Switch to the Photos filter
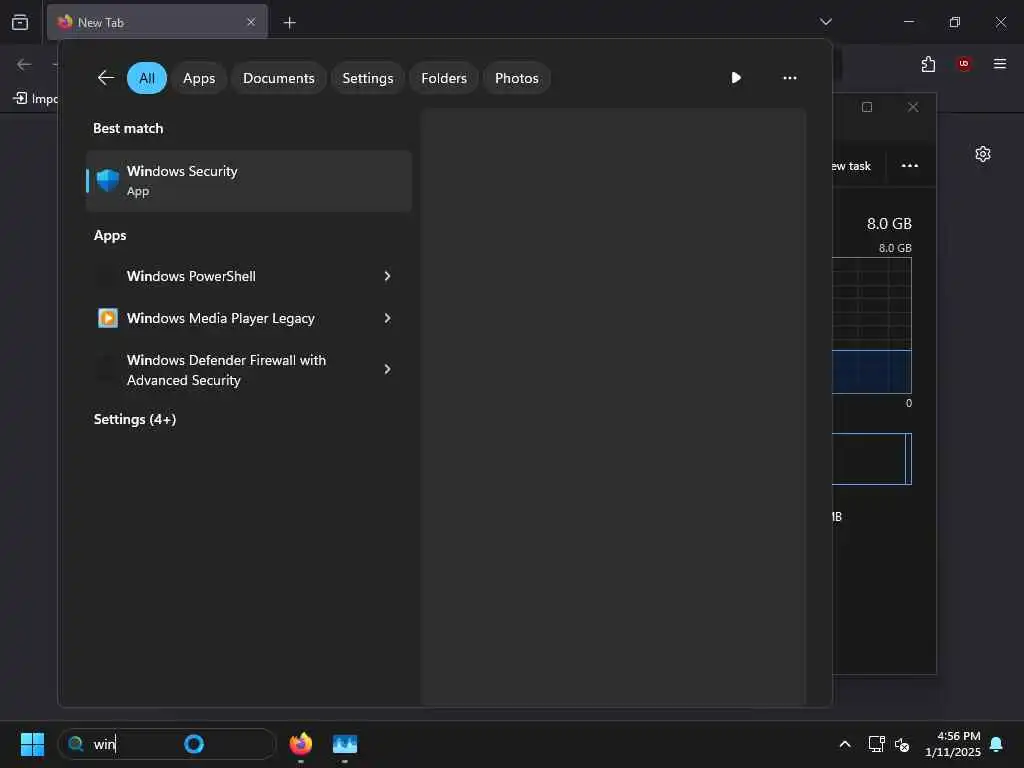The width and height of the screenshot is (1024, 768). 517,78
